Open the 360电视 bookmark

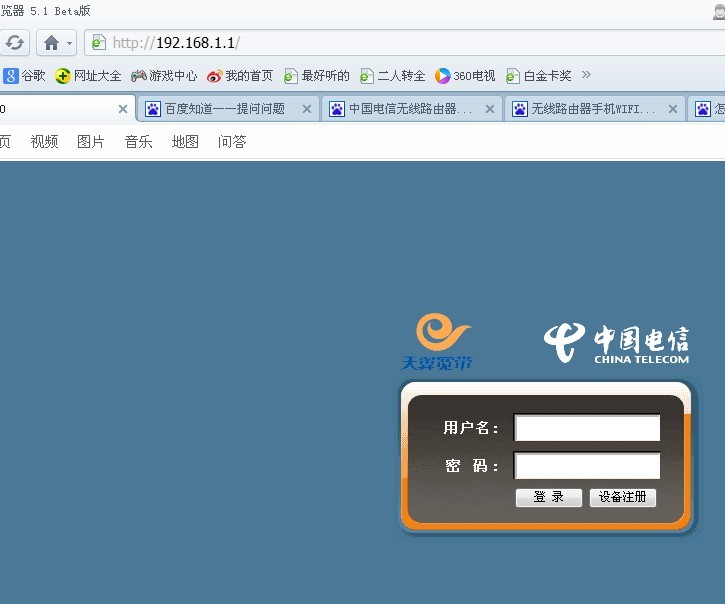tap(465, 75)
